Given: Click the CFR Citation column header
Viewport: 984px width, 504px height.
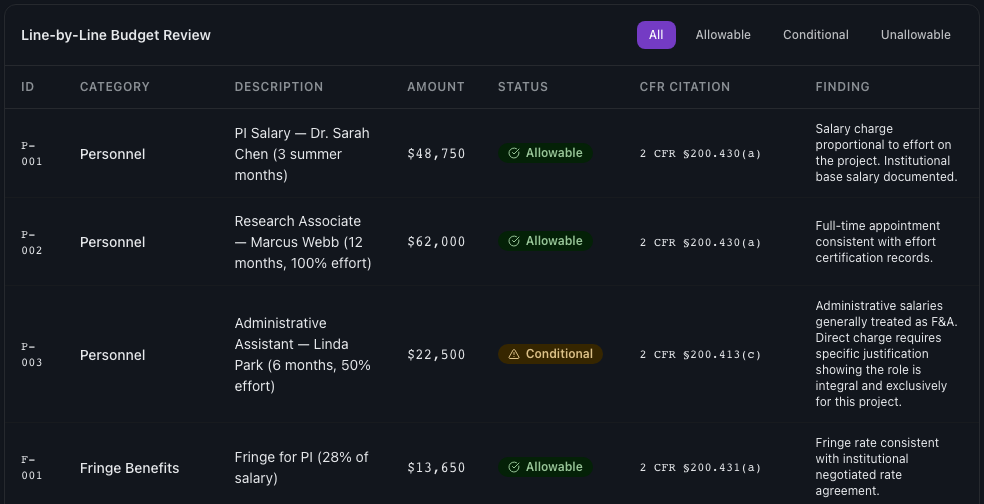Looking at the screenshot, I should click(685, 87).
